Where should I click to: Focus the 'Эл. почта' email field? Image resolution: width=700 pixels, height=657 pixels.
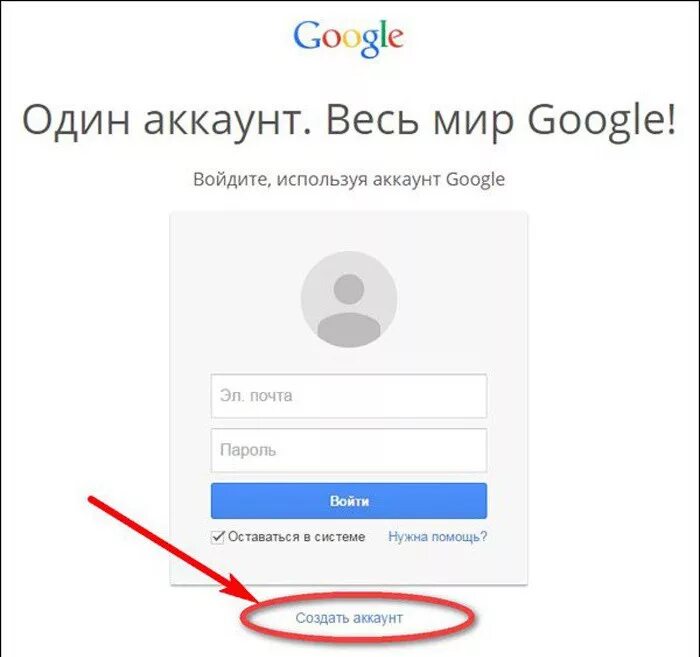pos(349,396)
